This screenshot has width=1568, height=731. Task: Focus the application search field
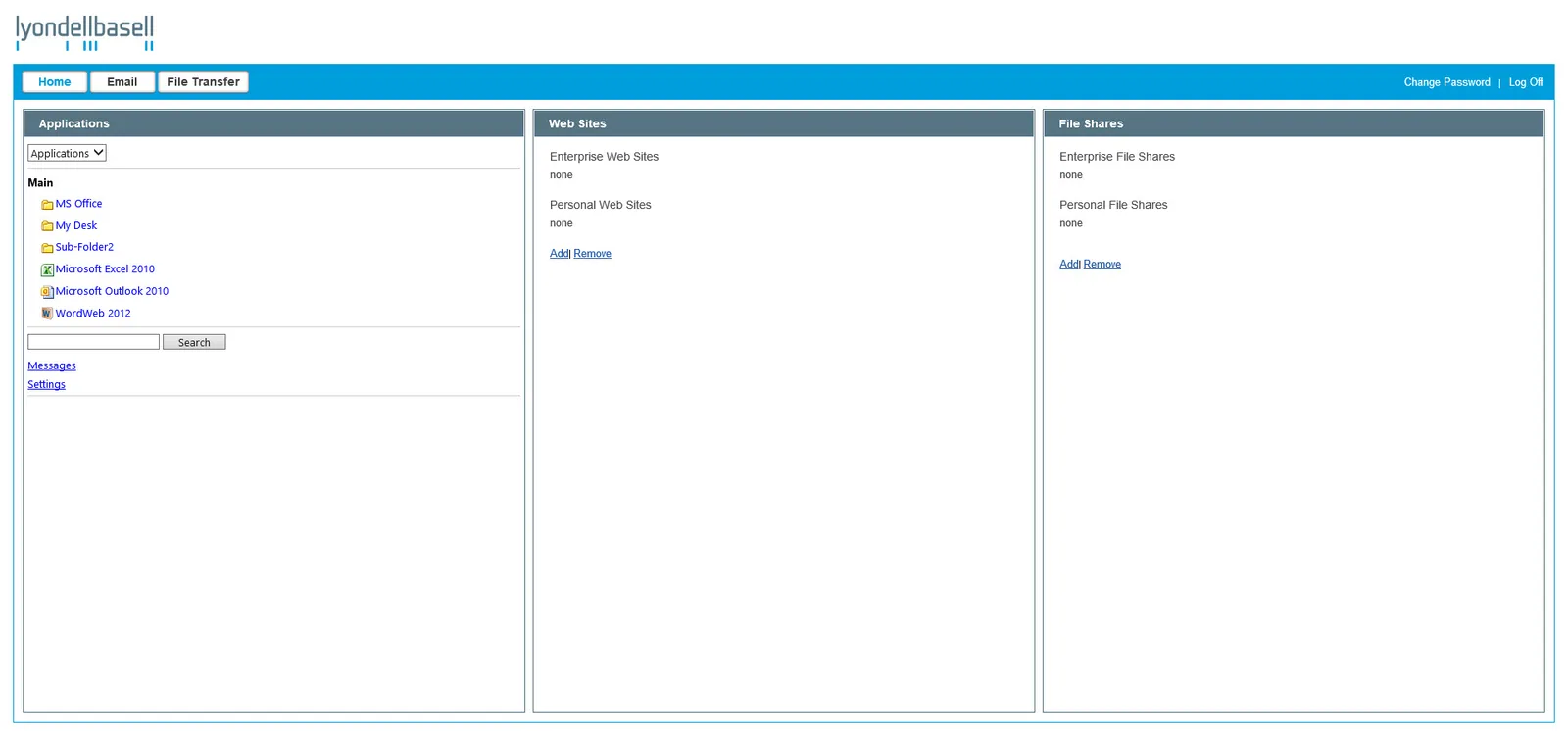93,342
